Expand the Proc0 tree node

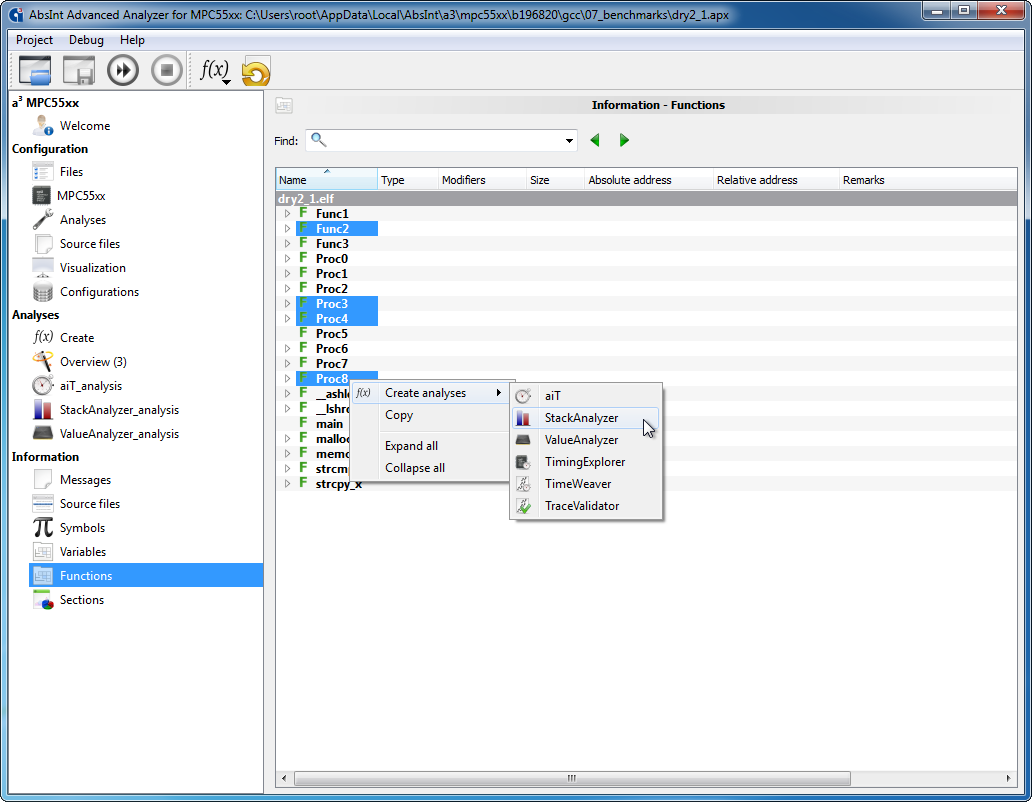tap(287, 259)
